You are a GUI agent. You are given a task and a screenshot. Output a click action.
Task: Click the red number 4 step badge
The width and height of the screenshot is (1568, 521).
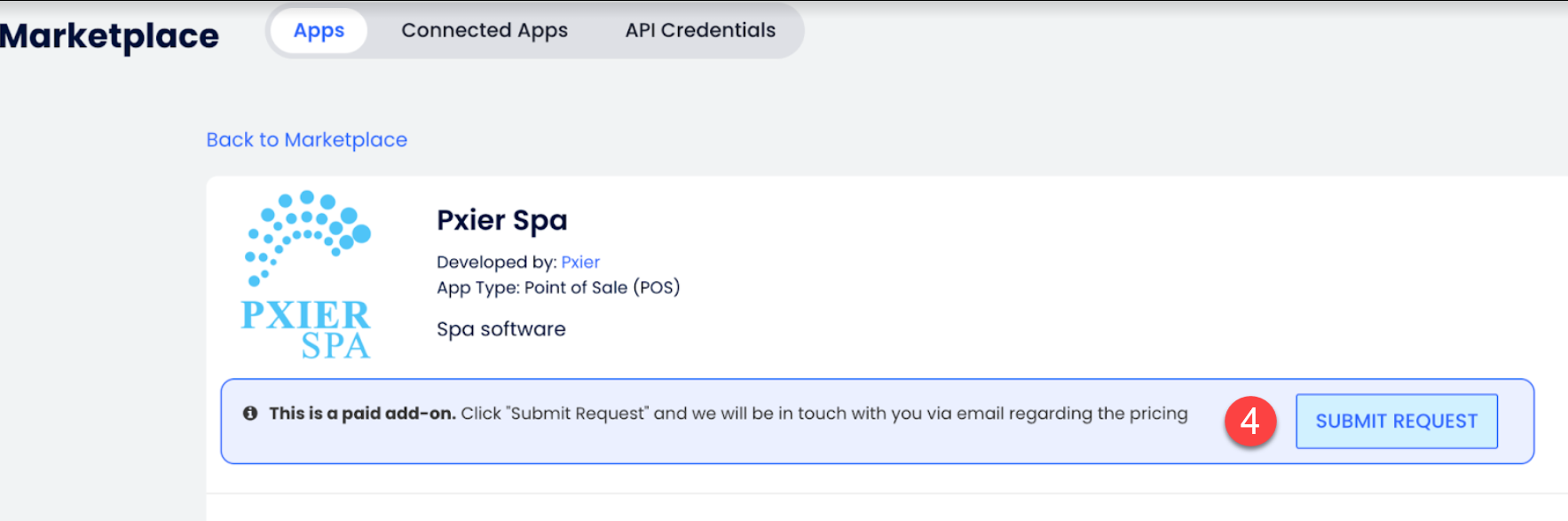point(1249,421)
